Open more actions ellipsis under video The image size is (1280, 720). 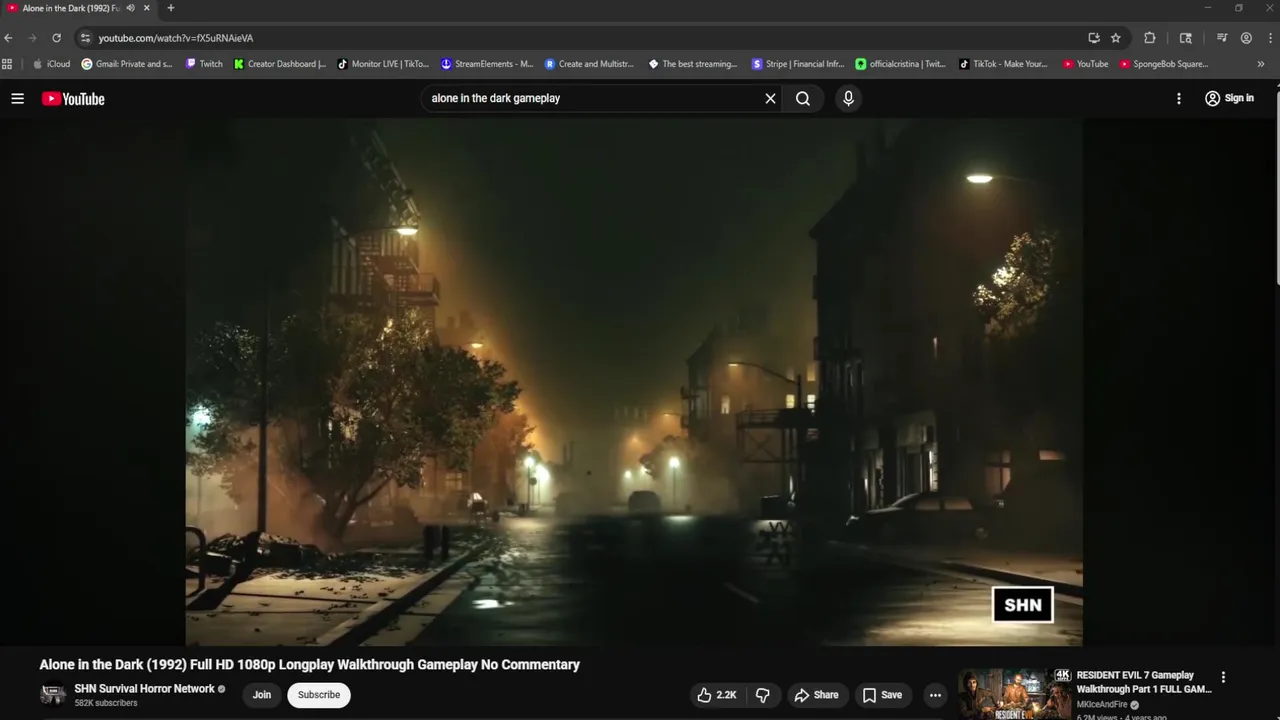pos(935,695)
